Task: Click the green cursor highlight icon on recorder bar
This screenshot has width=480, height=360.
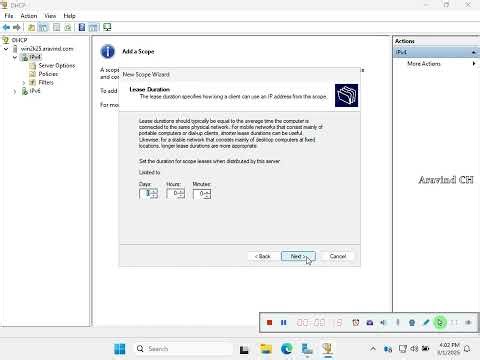Action: click(x=440, y=322)
